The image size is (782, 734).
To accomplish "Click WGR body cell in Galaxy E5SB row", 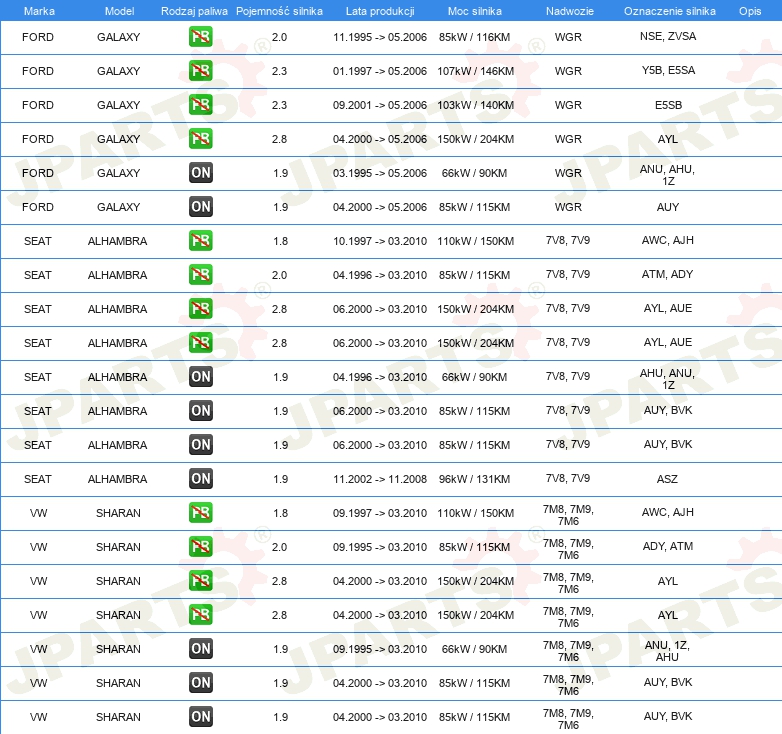I will click(568, 105).
